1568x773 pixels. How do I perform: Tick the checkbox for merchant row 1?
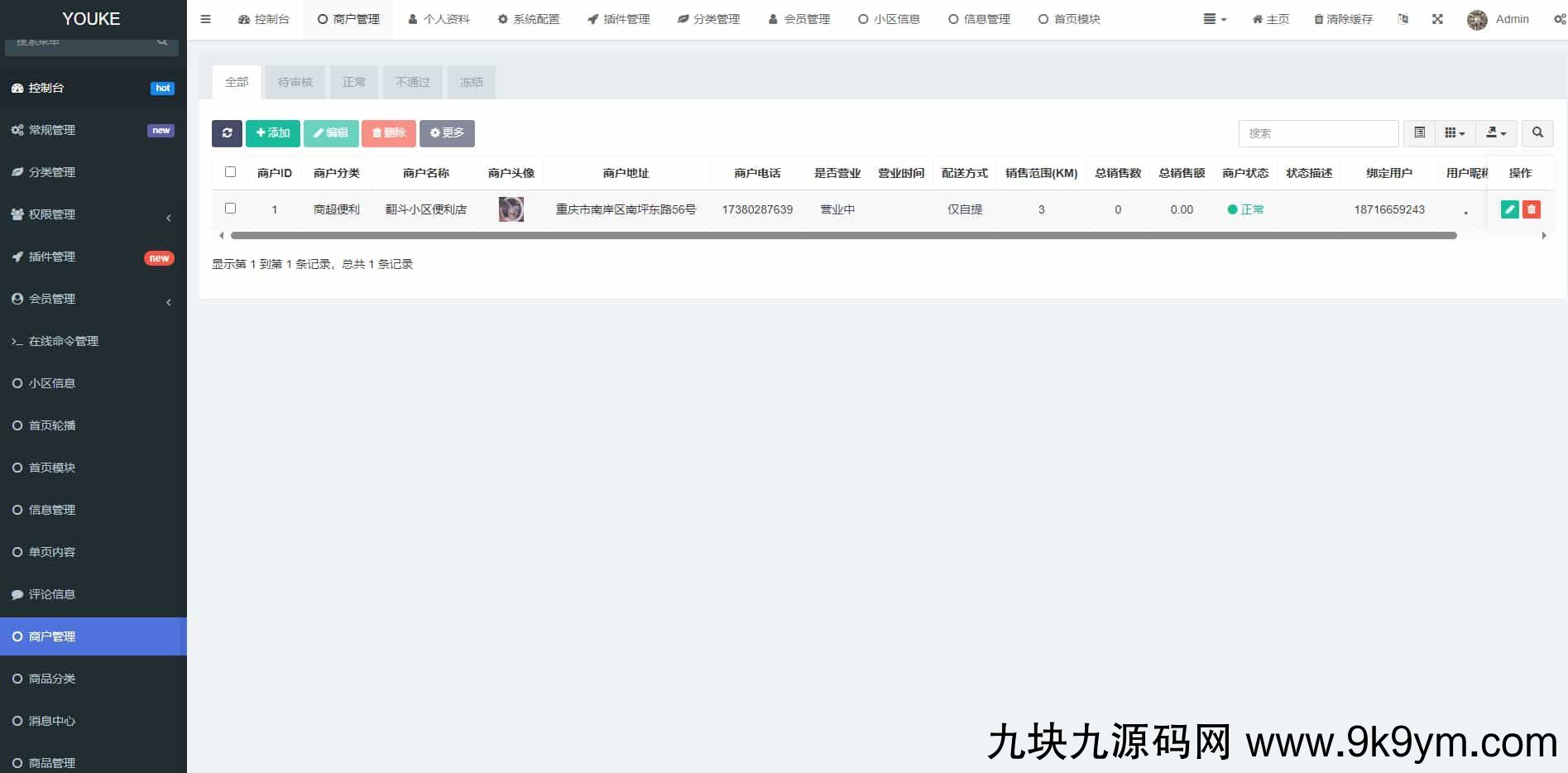(x=231, y=209)
